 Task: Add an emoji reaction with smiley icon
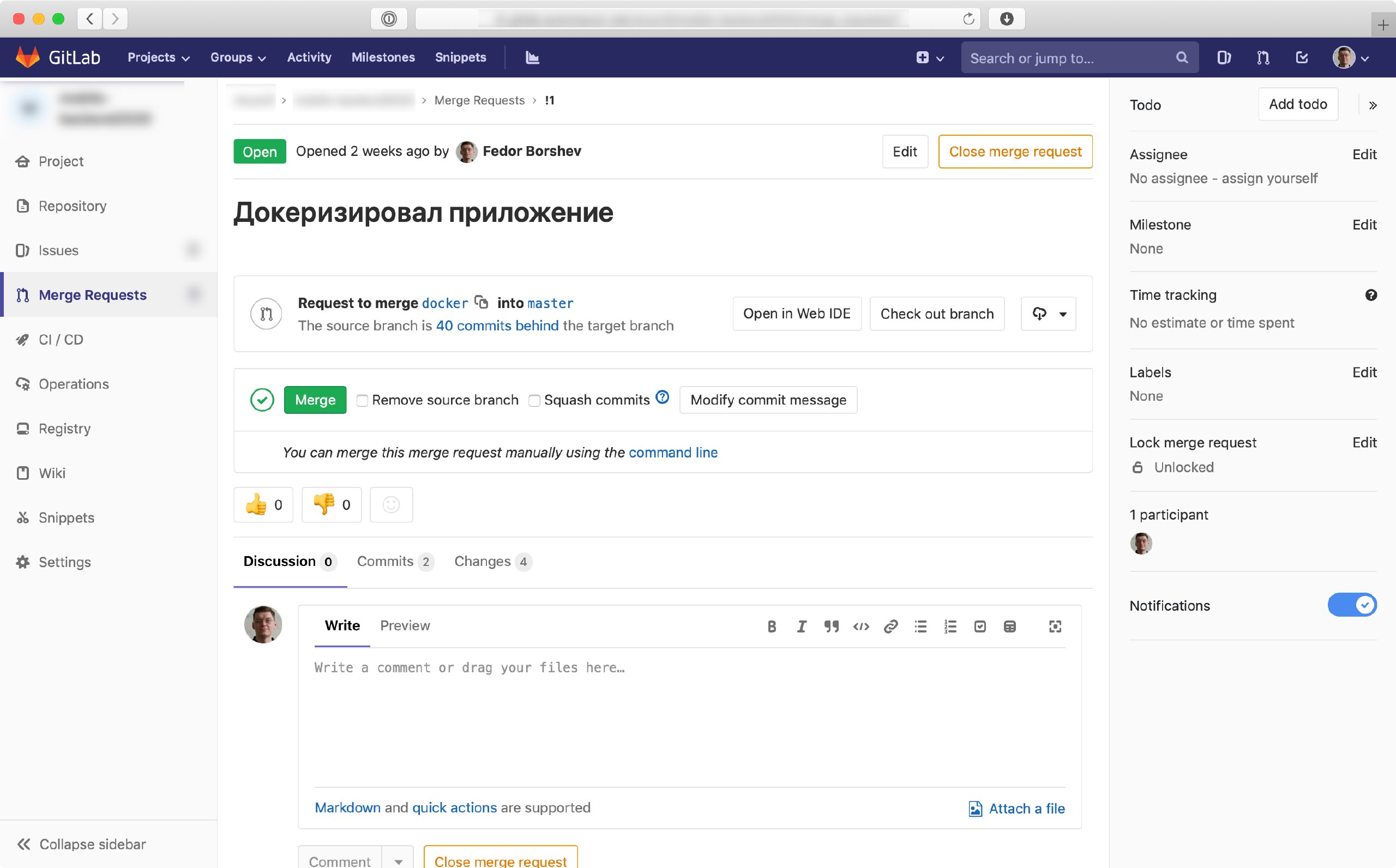pyautogui.click(x=392, y=505)
